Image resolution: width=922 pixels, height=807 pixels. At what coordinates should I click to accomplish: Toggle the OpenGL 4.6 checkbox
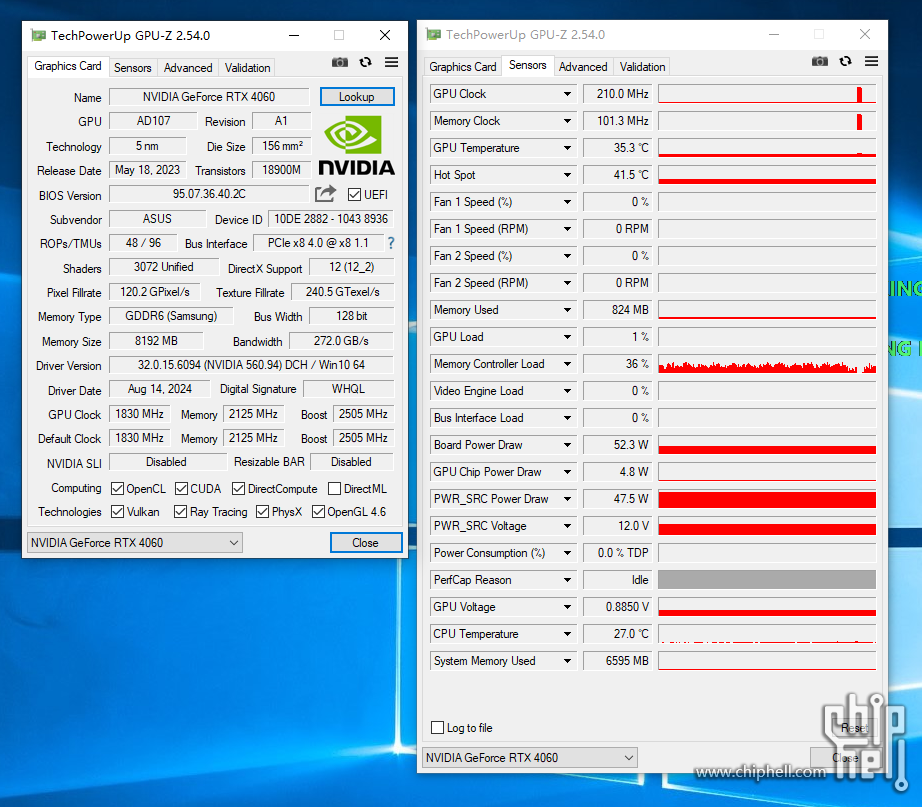click(x=319, y=512)
